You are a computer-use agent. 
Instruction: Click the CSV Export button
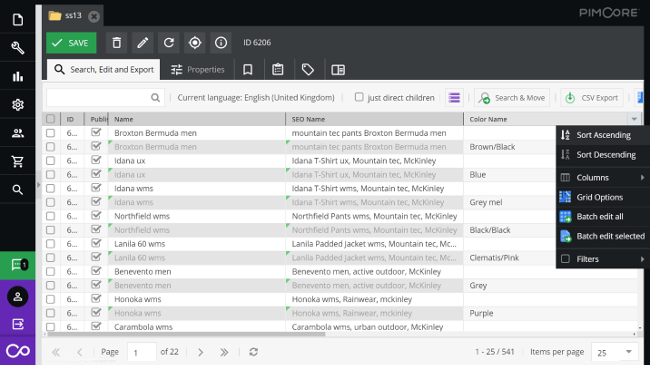[x=592, y=98]
